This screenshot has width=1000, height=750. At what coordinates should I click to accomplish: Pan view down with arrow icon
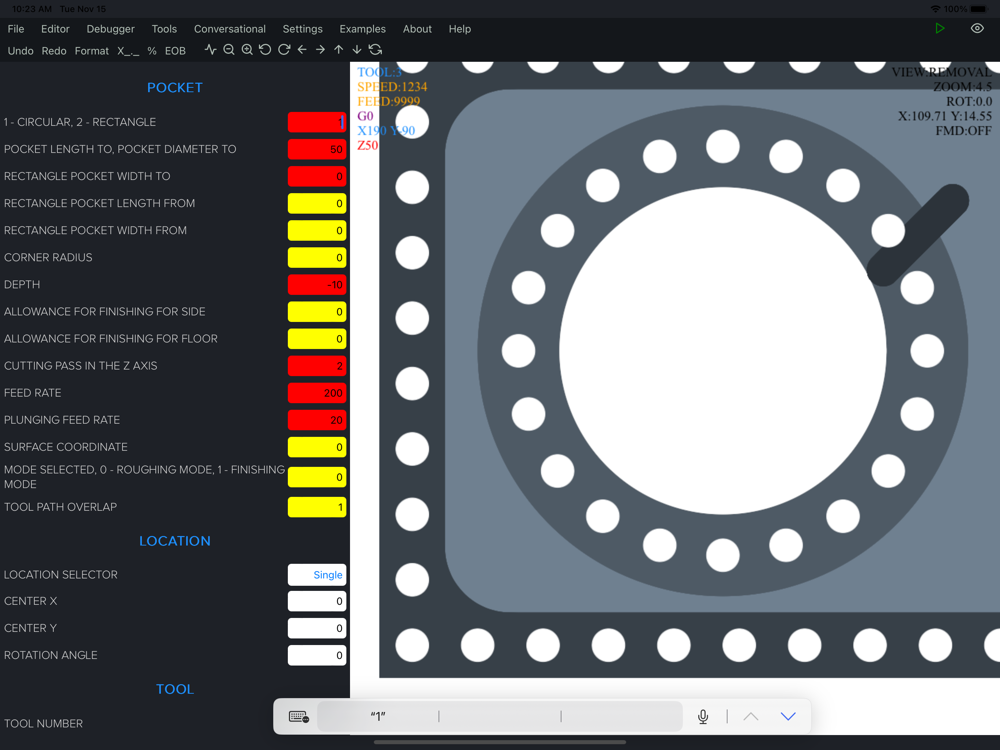coord(357,50)
